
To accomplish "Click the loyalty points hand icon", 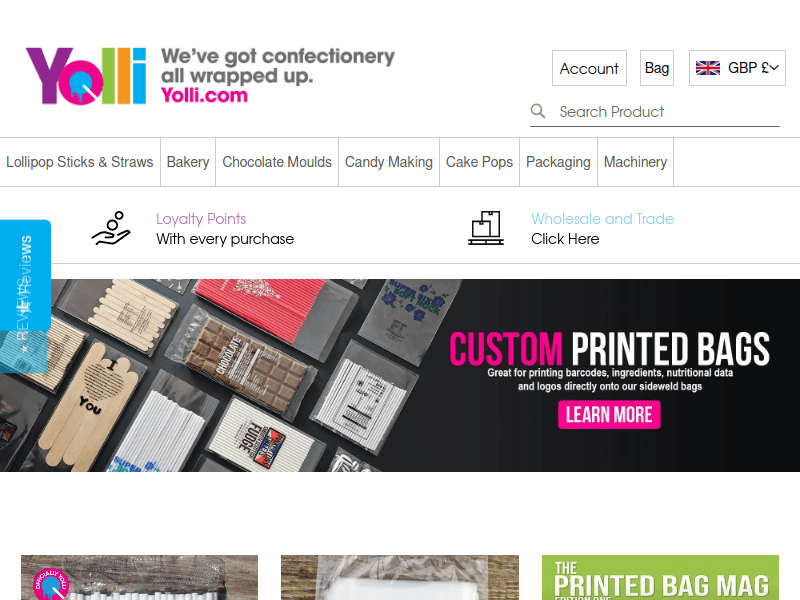I will pos(111,228).
